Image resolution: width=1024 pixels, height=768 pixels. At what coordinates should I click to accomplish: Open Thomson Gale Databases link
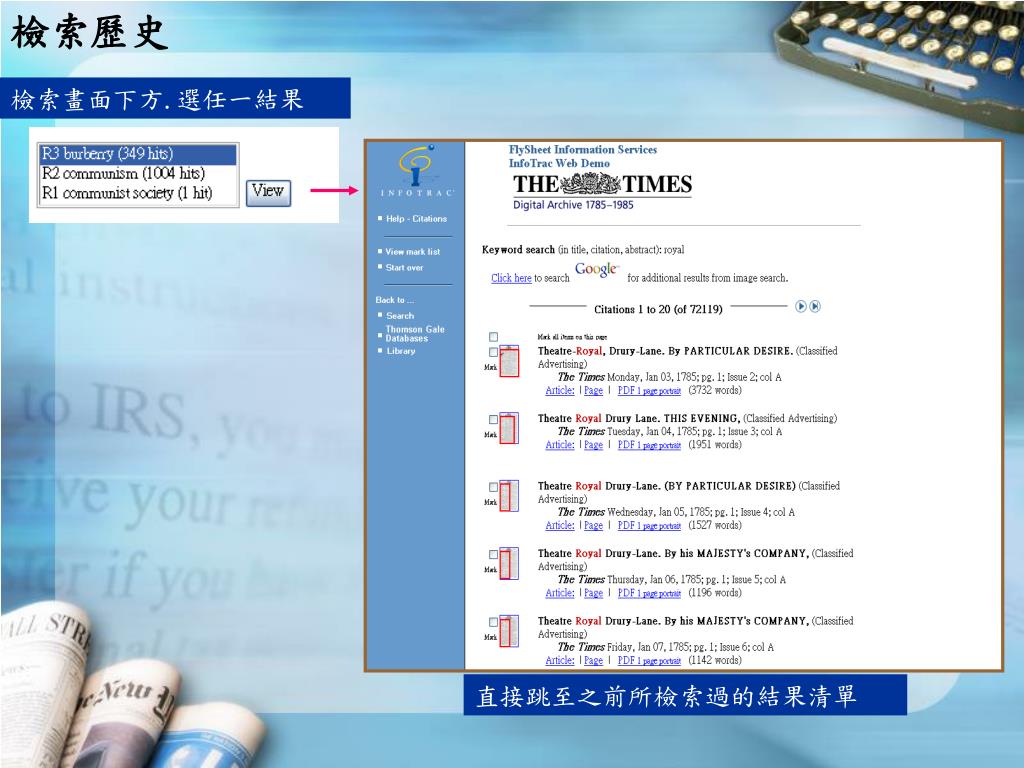pos(415,334)
